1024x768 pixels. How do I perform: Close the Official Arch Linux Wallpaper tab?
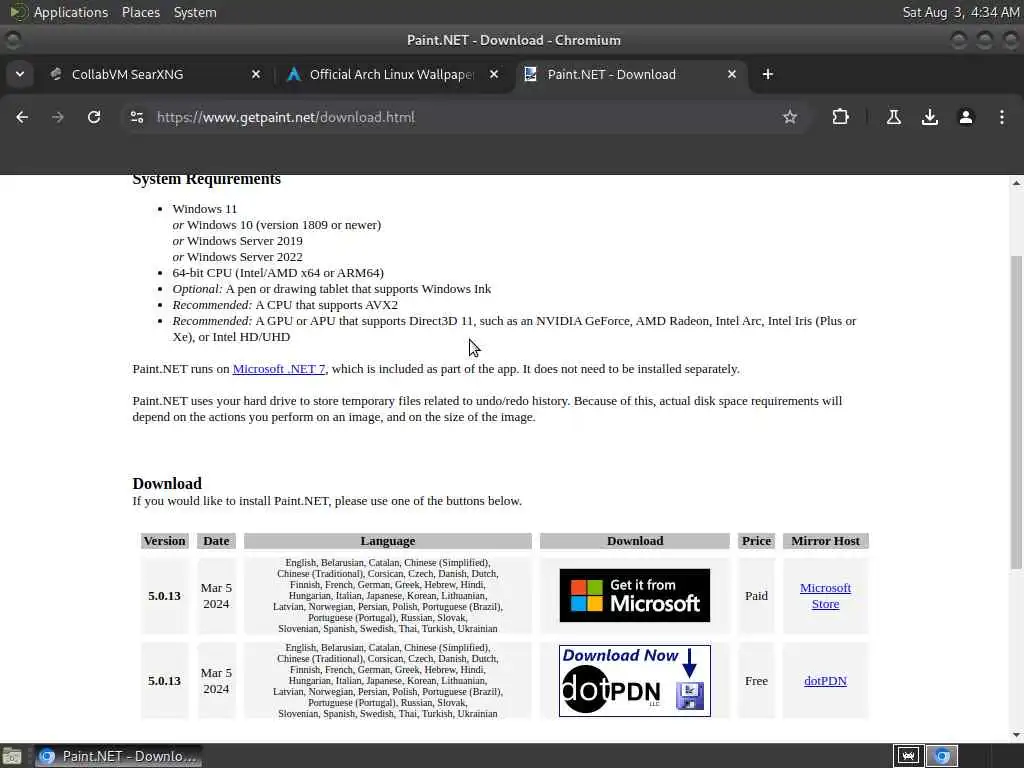pyautogui.click(x=494, y=74)
